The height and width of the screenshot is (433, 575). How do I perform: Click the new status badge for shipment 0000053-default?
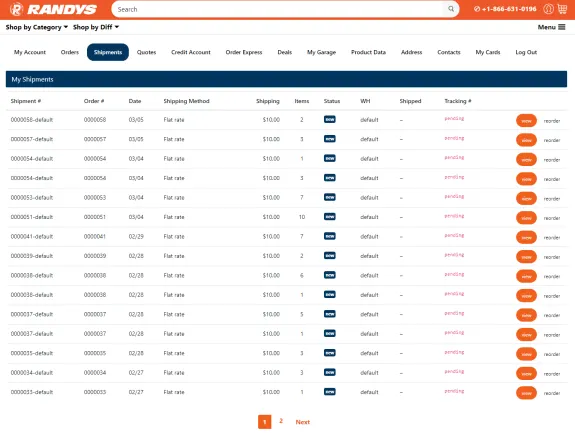330,197
